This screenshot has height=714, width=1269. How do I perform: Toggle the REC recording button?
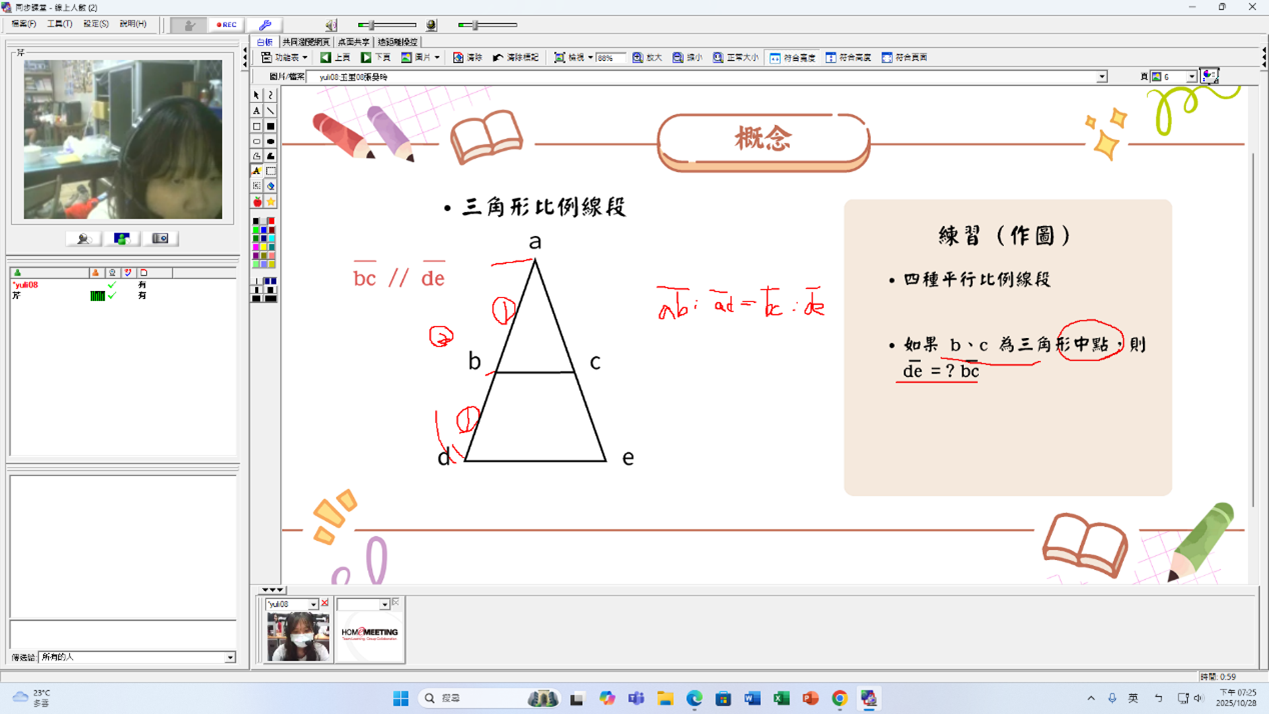click(227, 25)
